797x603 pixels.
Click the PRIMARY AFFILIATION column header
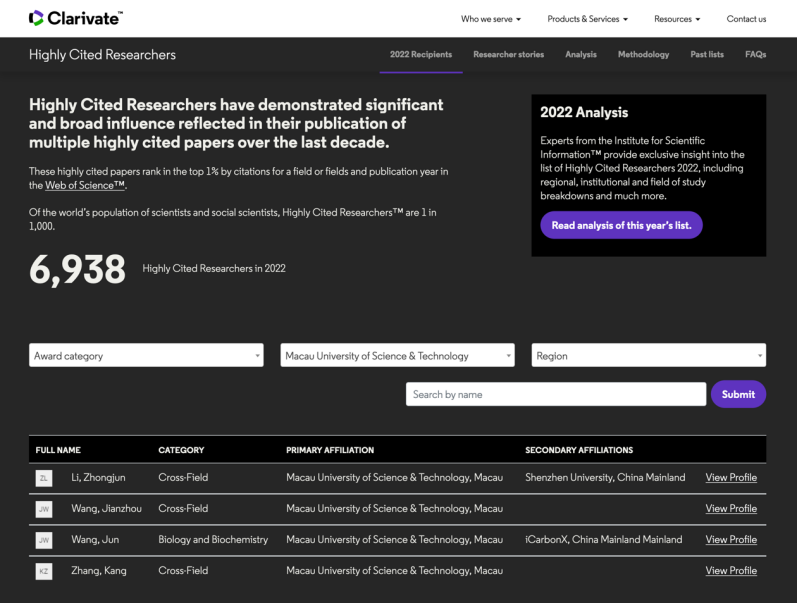click(330, 450)
